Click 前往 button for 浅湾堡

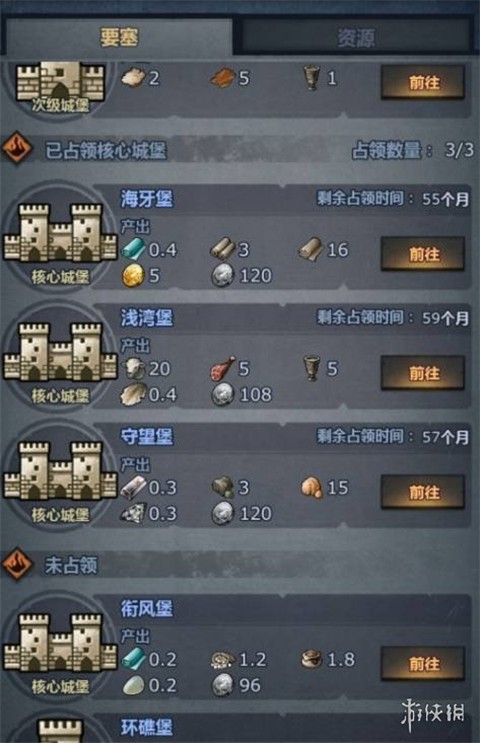(423, 373)
